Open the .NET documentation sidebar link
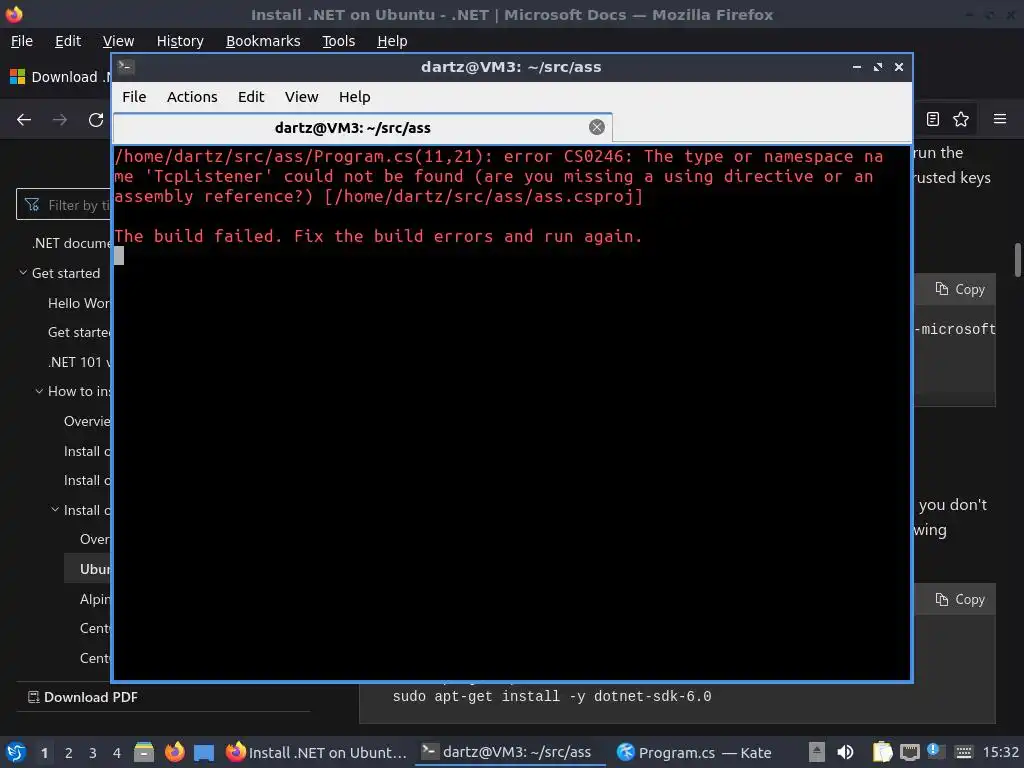Image resolution: width=1024 pixels, height=768 pixels. 72,243
